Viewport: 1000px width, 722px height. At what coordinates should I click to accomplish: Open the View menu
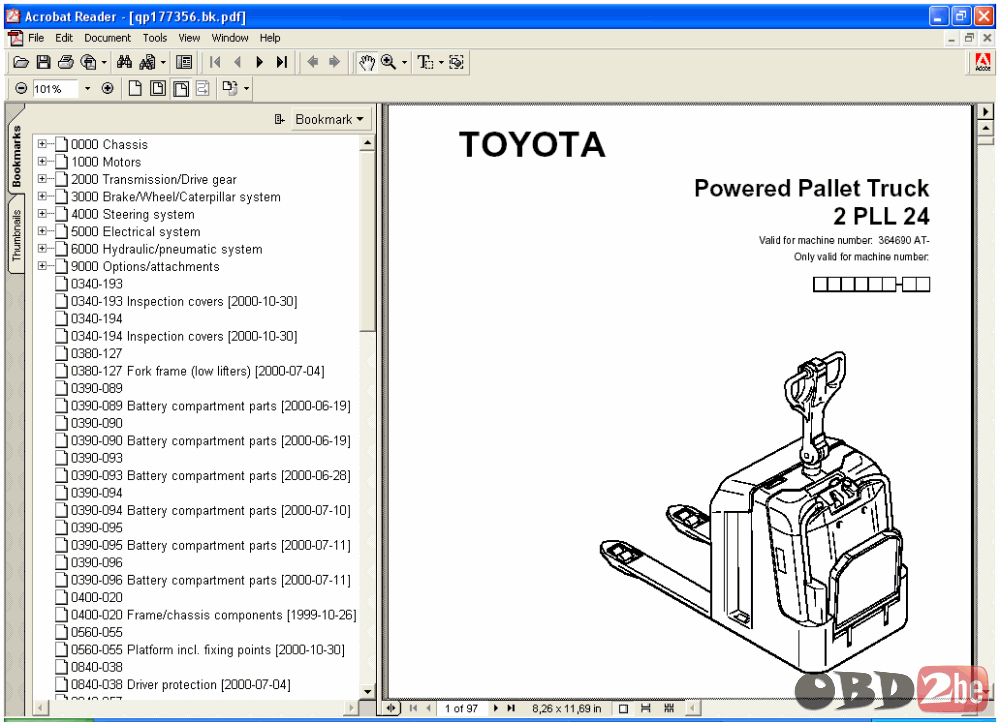coord(189,38)
